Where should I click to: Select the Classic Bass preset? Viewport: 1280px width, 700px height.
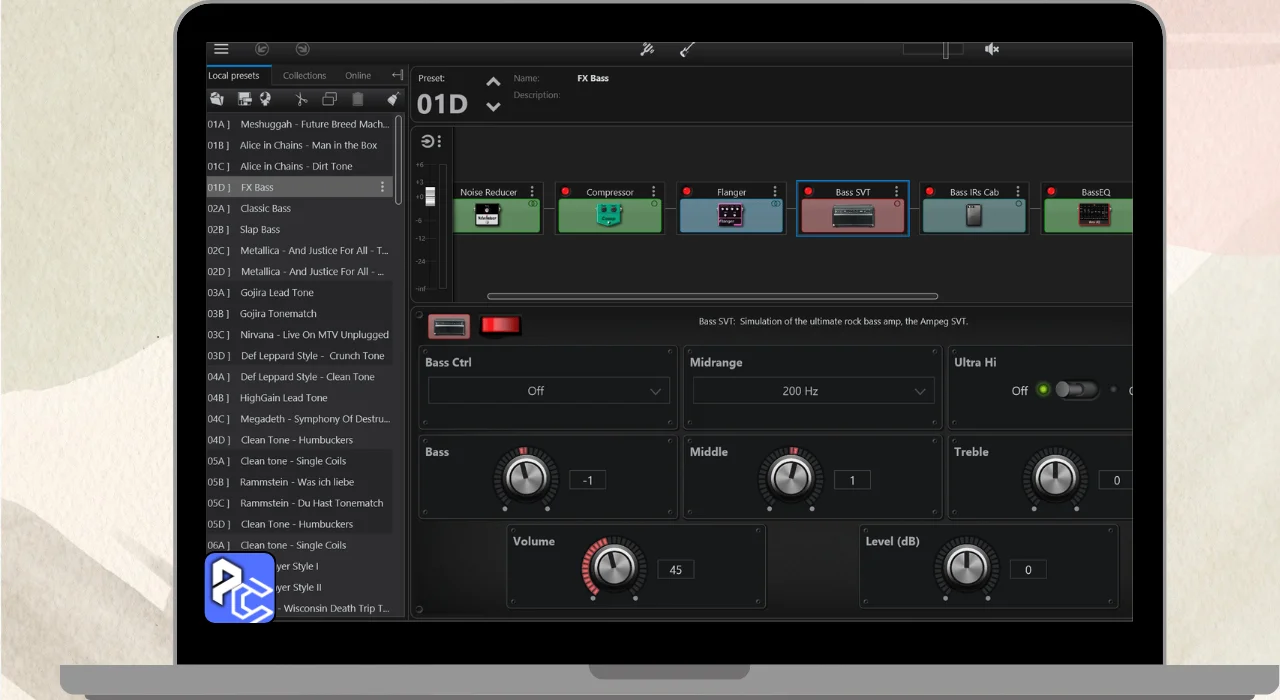[x=265, y=209]
